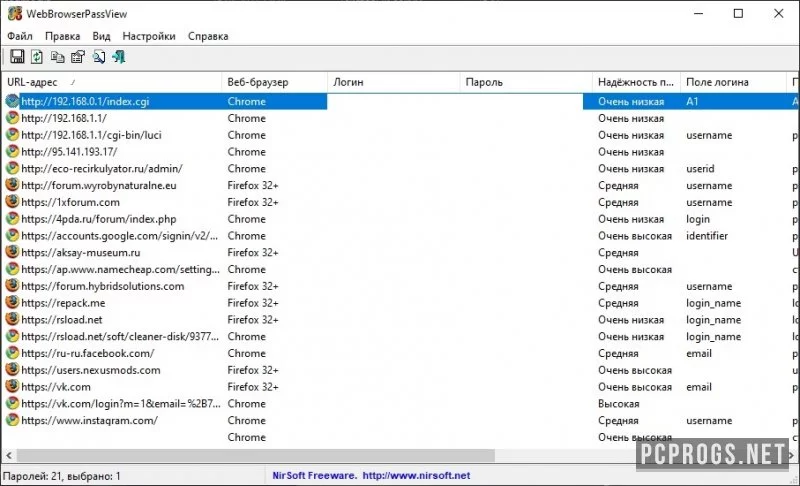Sort by URL-адрес column header
The width and height of the screenshot is (800, 486).
(111, 82)
